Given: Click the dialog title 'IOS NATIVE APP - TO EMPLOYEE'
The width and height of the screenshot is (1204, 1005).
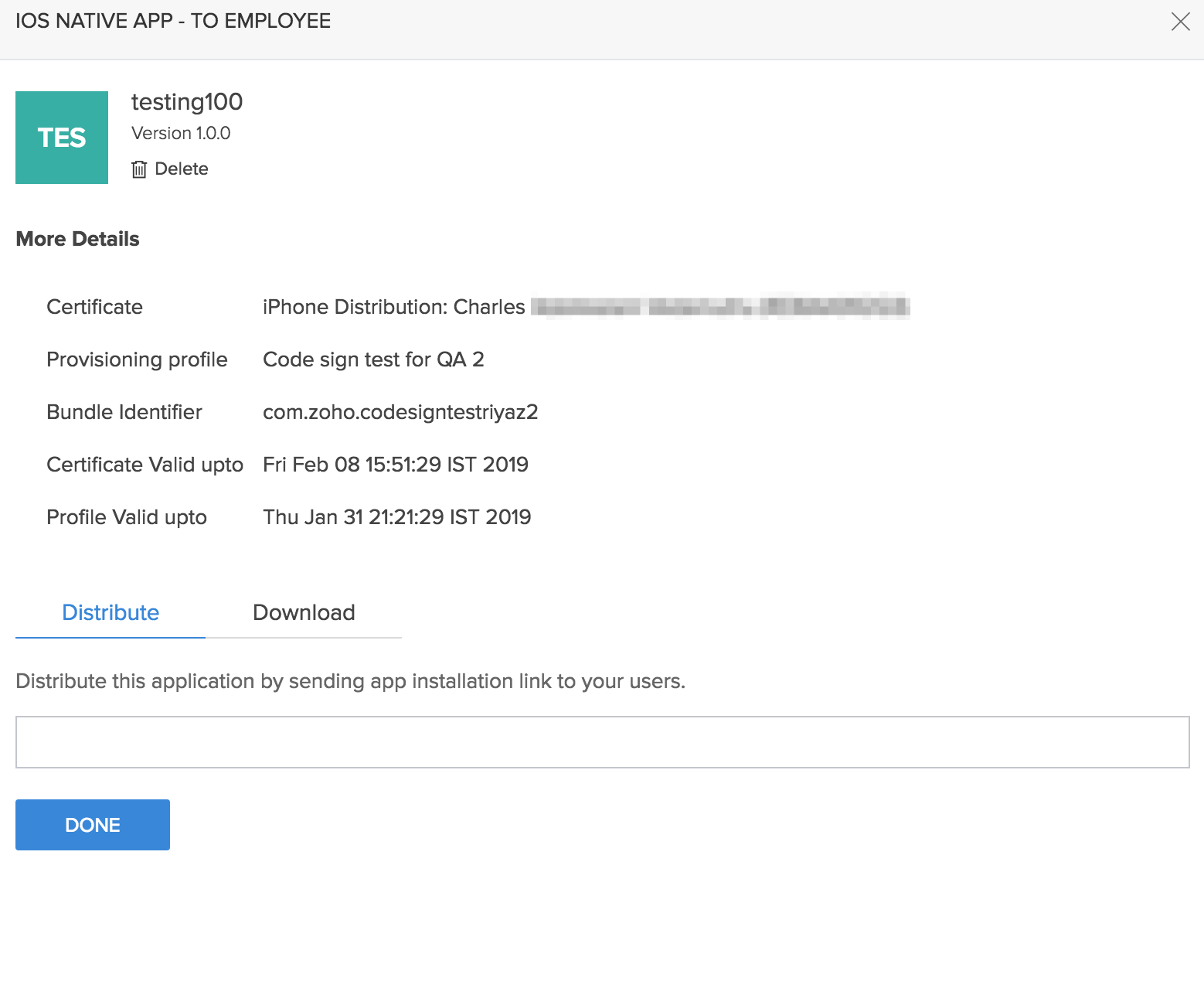Looking at the screenshot, I should coord(173,22).
